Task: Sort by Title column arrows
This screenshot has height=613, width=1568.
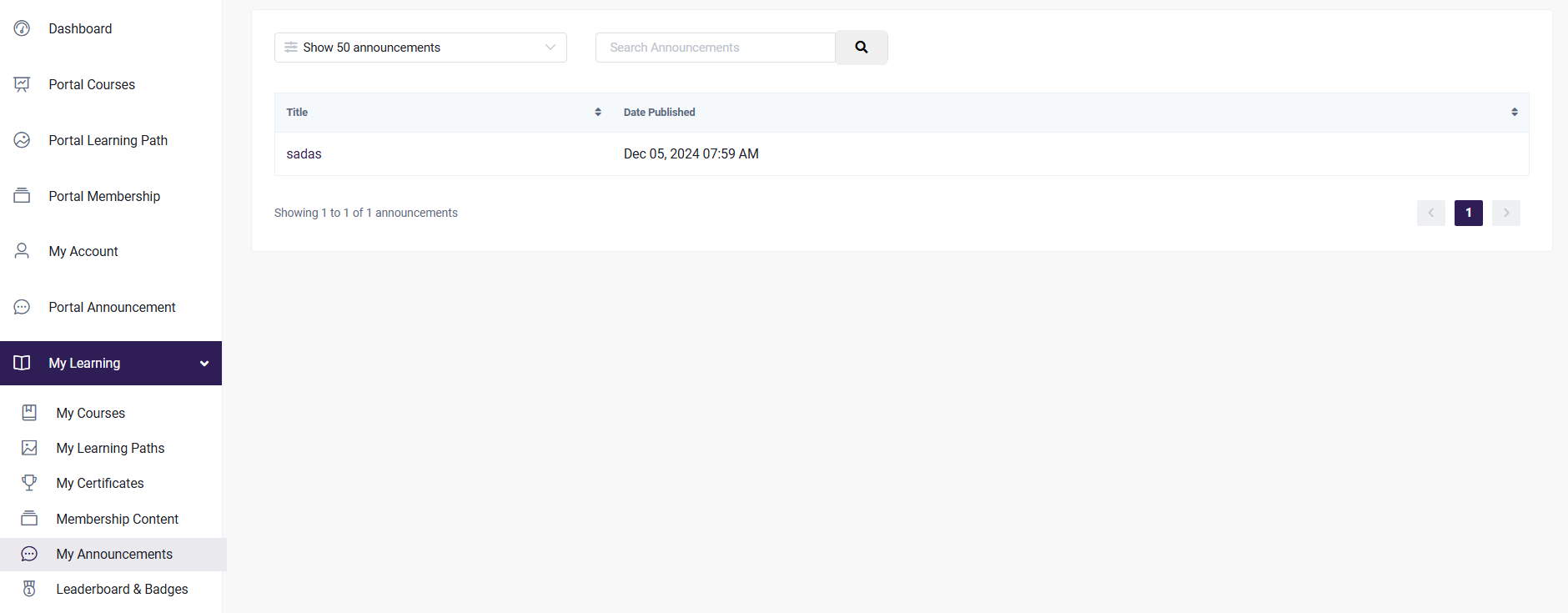Action: [x=598, y=112]
